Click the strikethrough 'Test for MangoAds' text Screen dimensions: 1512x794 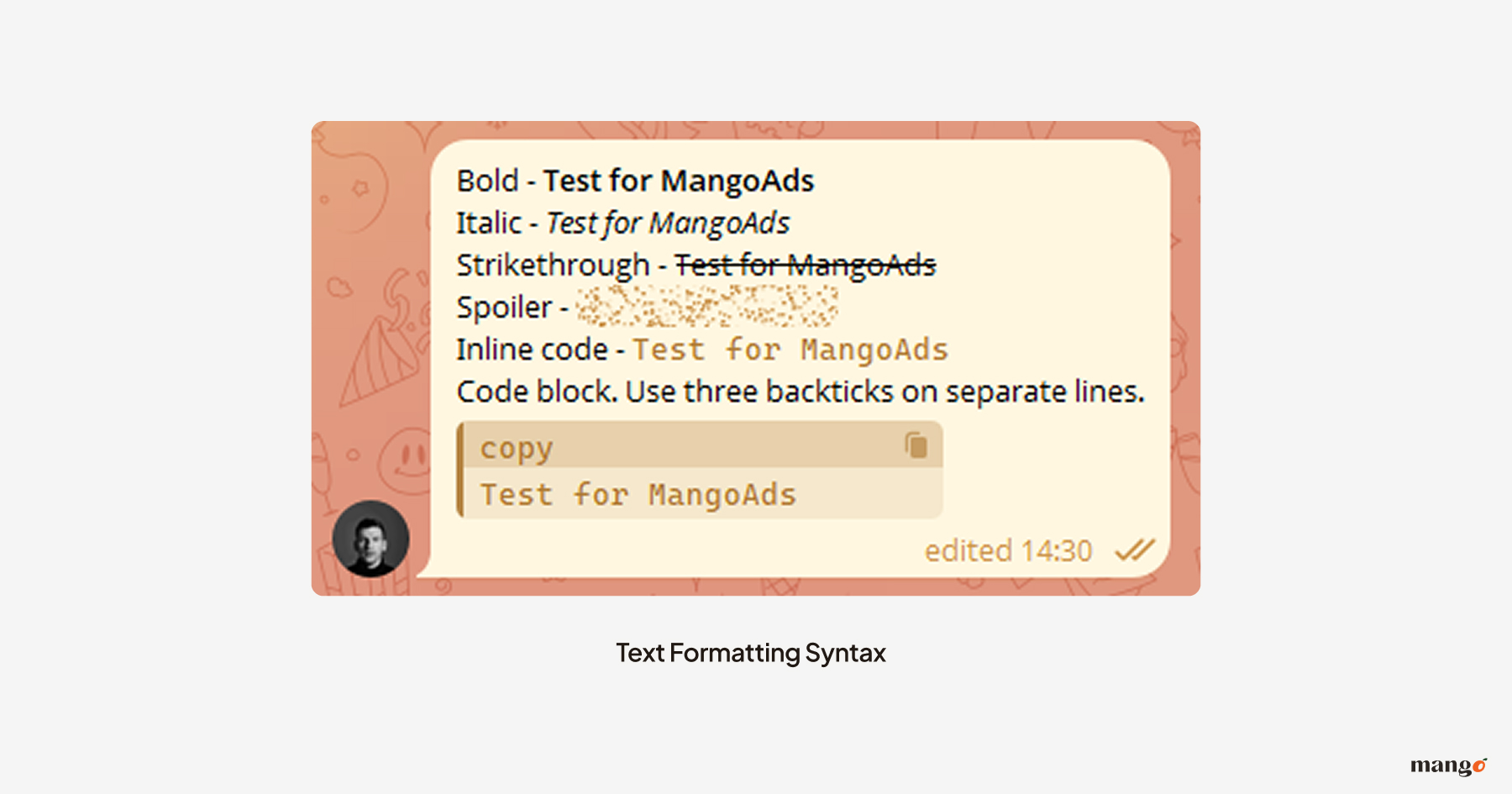(805, 264)
